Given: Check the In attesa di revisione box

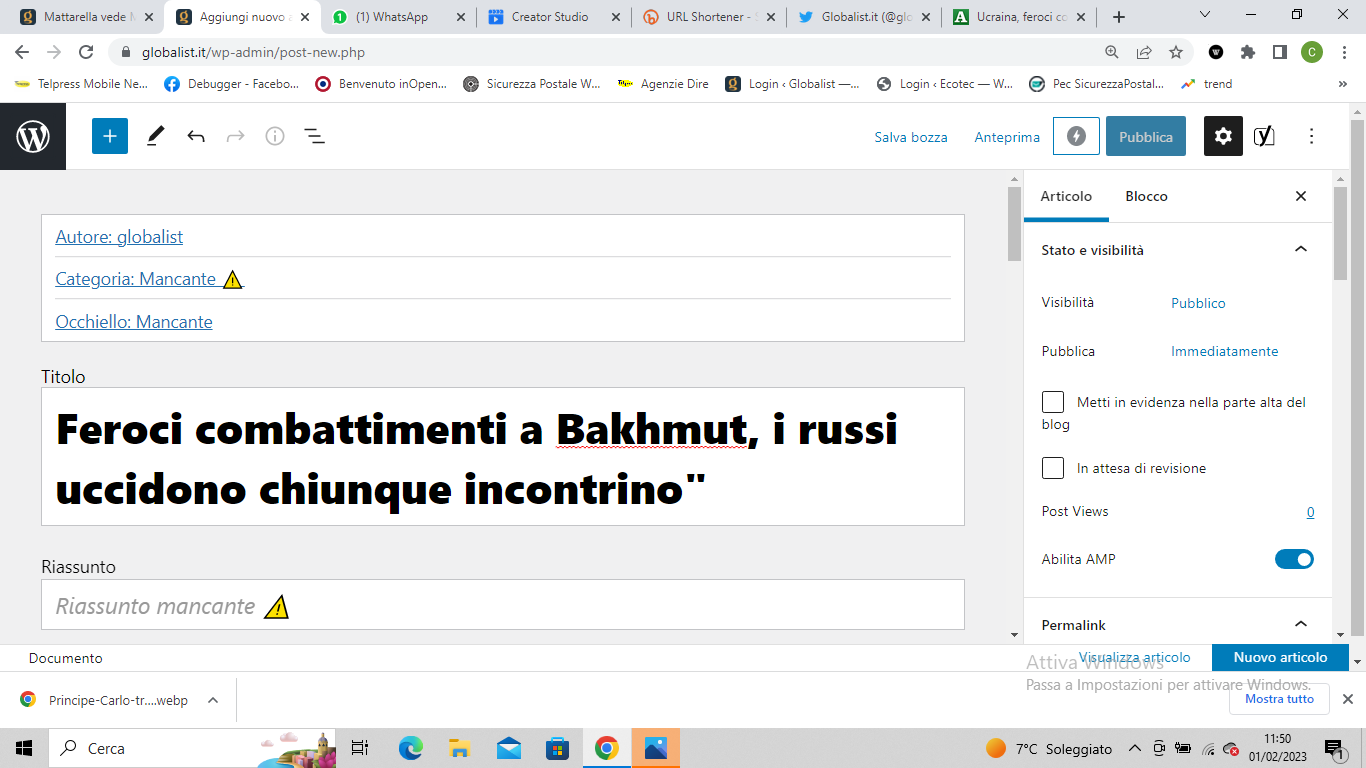Looking at the screenshot, I should 1053,468.
